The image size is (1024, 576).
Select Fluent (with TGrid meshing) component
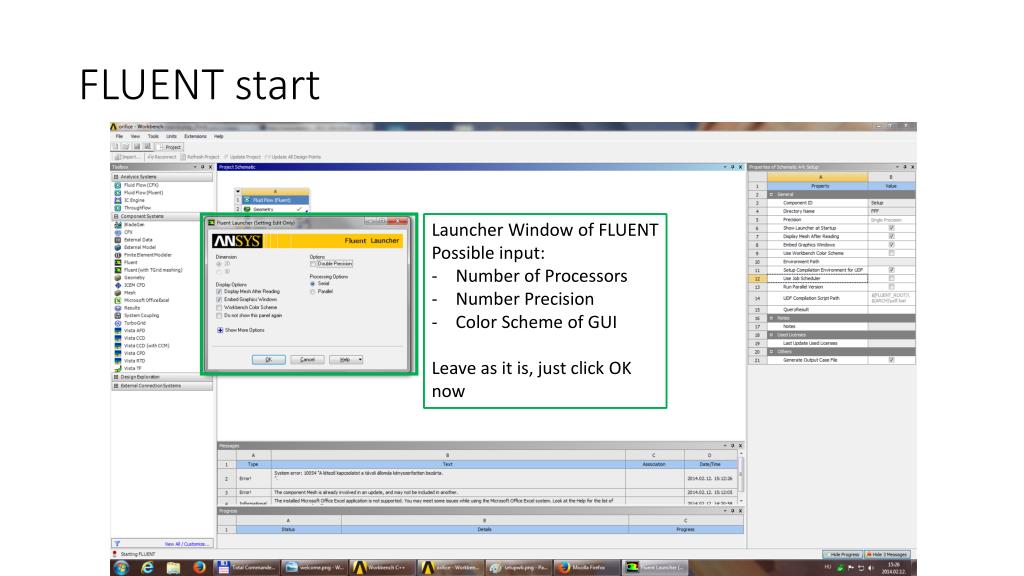point(152,270)
